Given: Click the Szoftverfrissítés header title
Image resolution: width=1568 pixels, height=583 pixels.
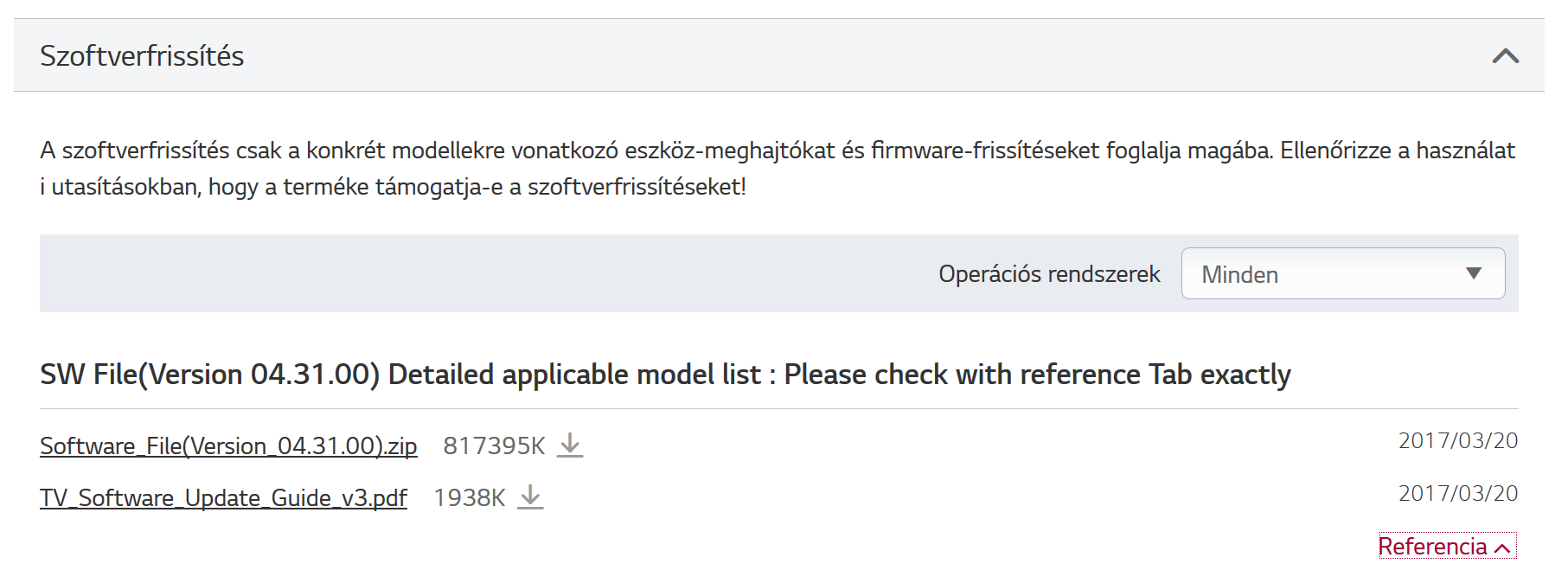Looking at the screenshot, I should (x=142, y=56).
